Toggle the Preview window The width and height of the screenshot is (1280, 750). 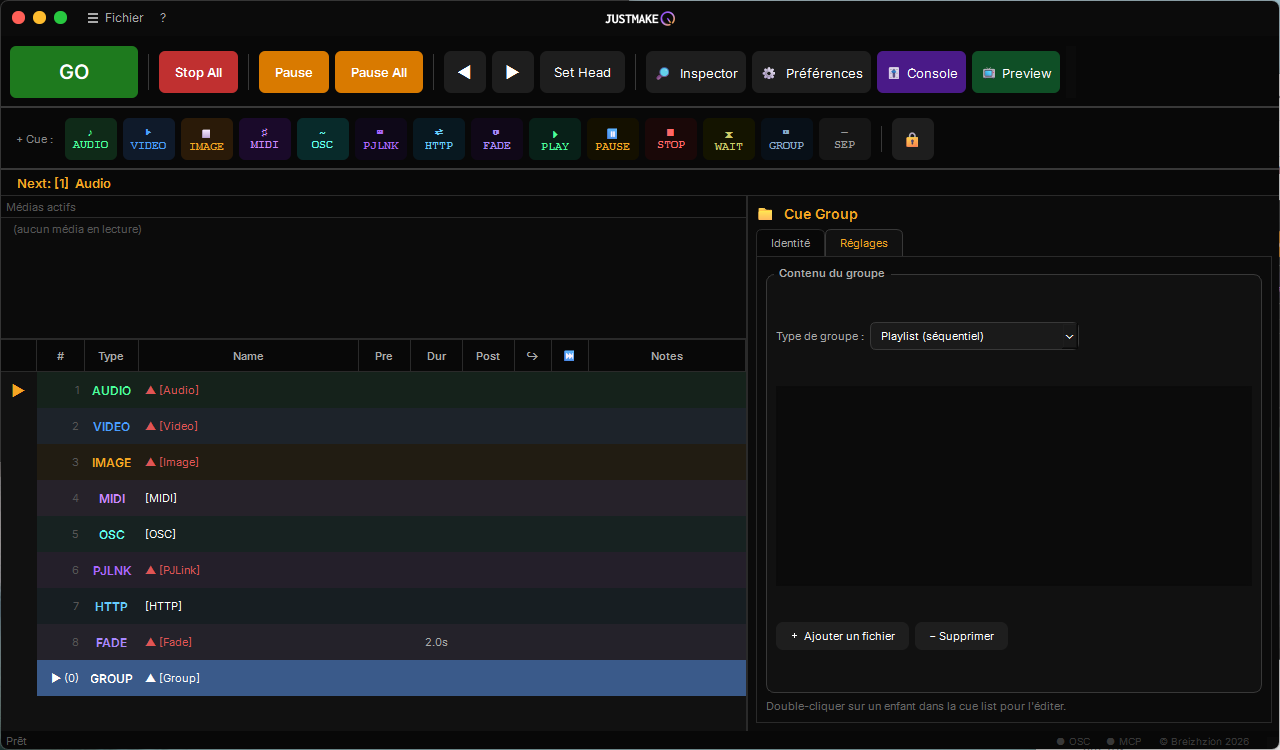pyautogui.click(x=1016, y=72)
